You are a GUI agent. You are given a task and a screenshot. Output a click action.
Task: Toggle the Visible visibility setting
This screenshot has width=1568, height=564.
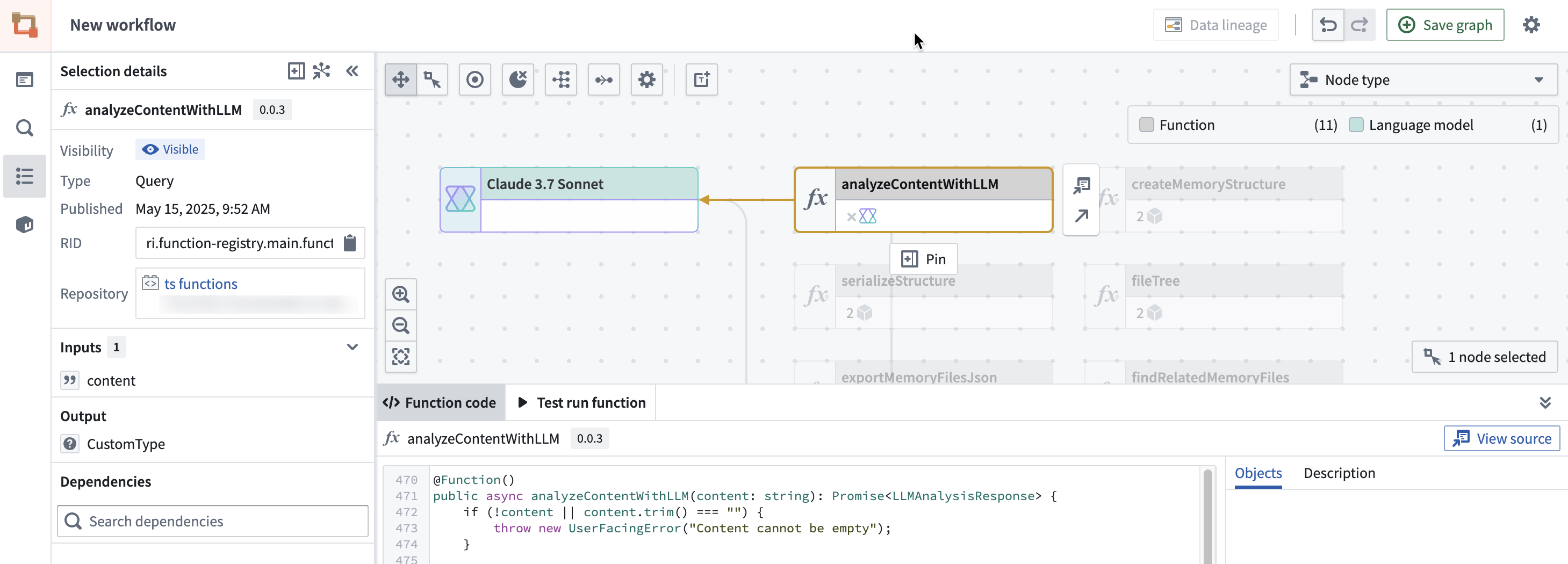pyautogui.click(x=170, y=149)
